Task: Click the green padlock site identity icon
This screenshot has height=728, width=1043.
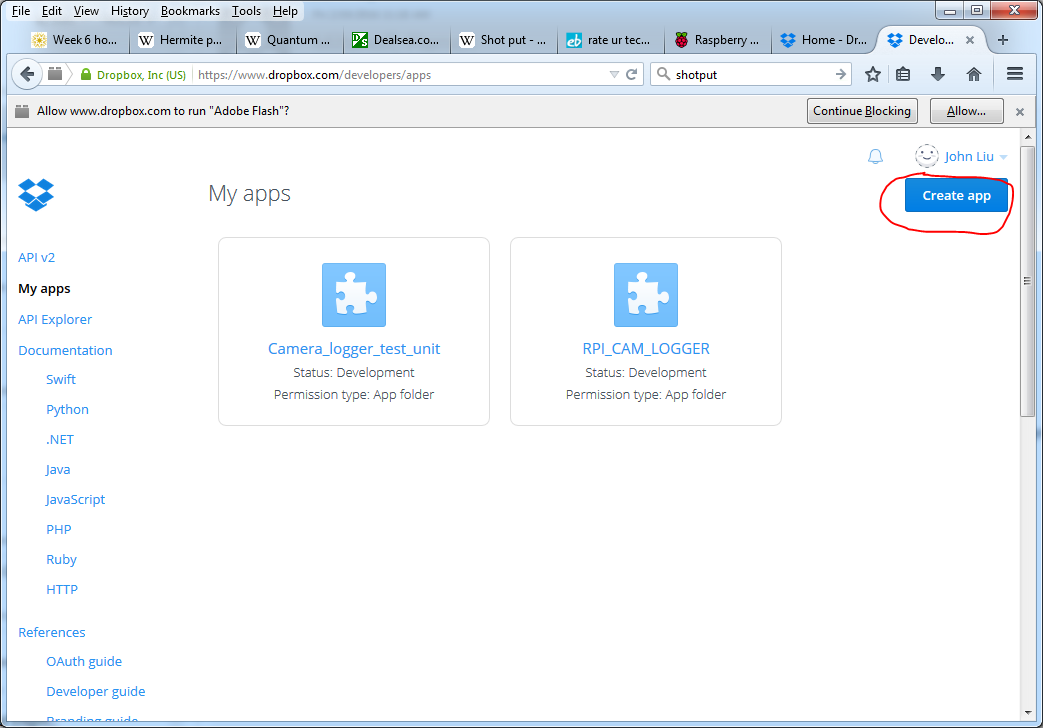Action: [x=86, y=74]
